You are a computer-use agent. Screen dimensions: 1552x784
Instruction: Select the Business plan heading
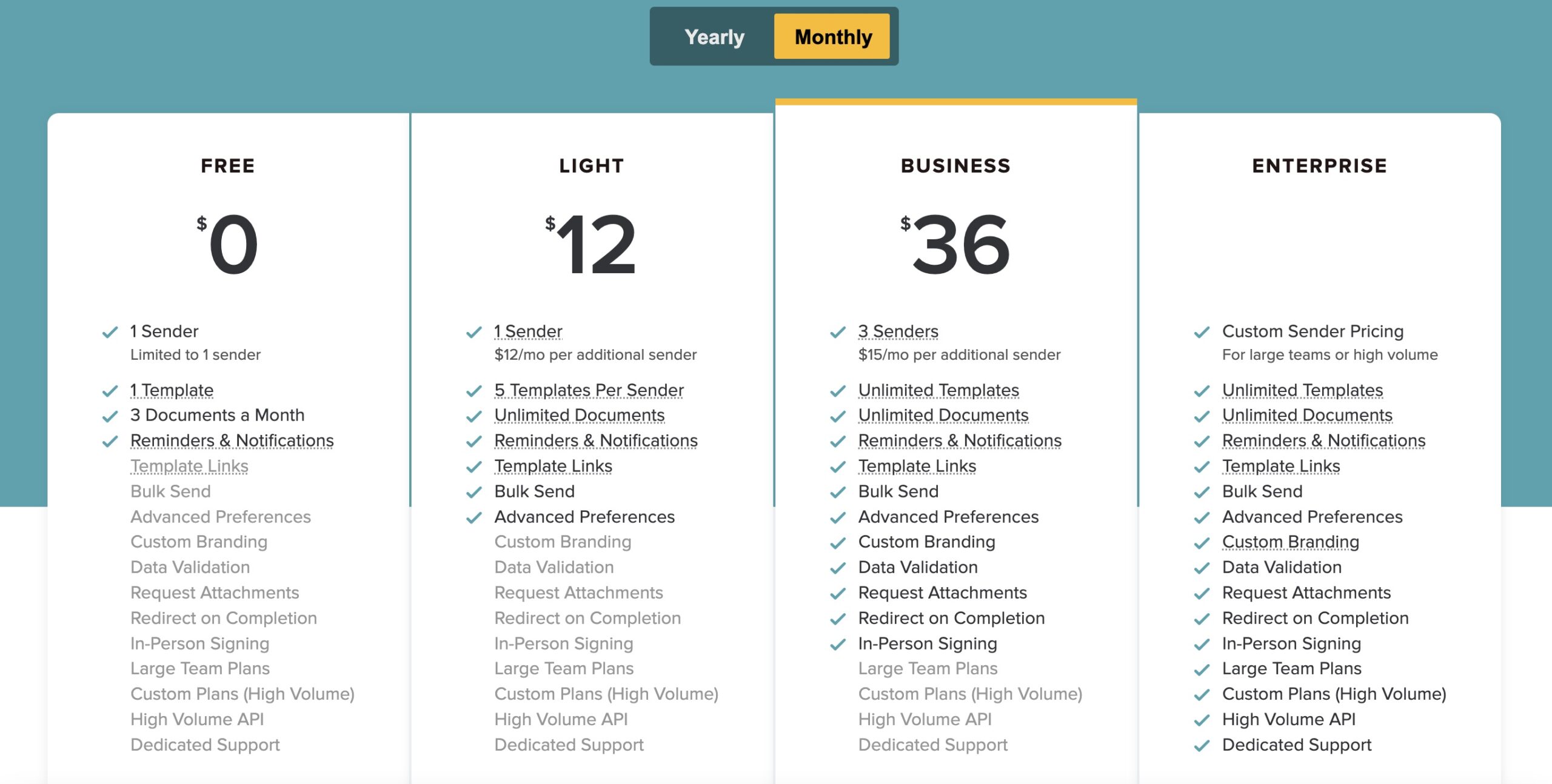point(955,166)
